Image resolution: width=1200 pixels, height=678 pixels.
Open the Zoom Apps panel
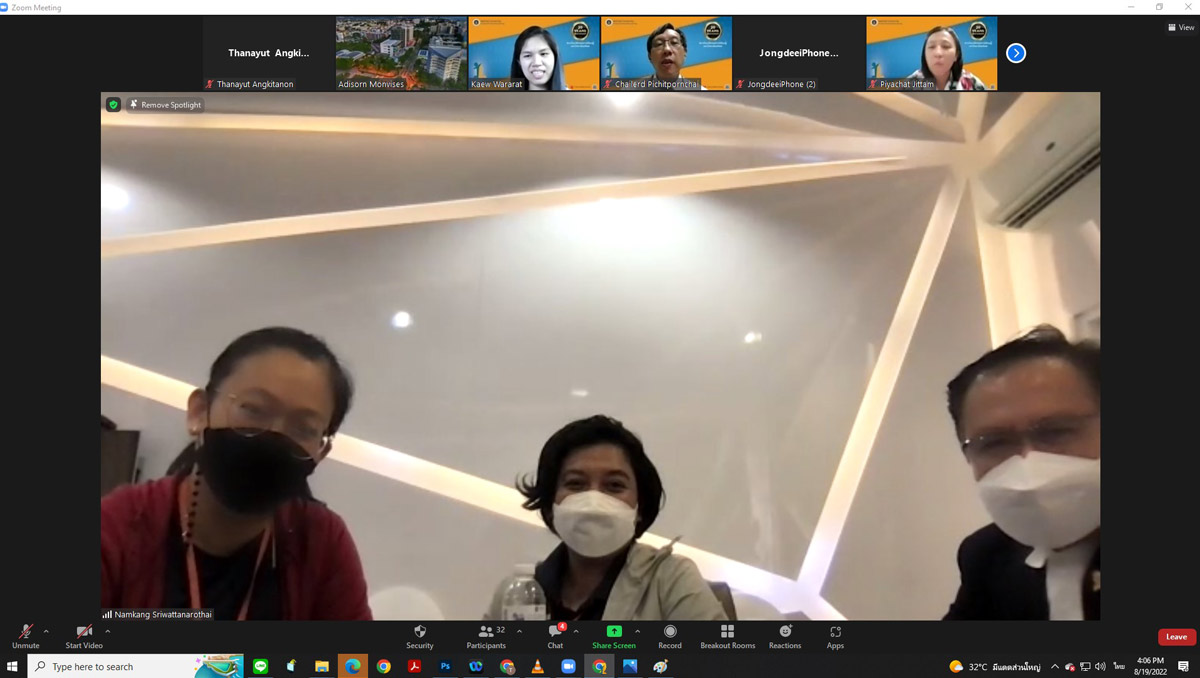pyautogui.click(x=835, y=636)
